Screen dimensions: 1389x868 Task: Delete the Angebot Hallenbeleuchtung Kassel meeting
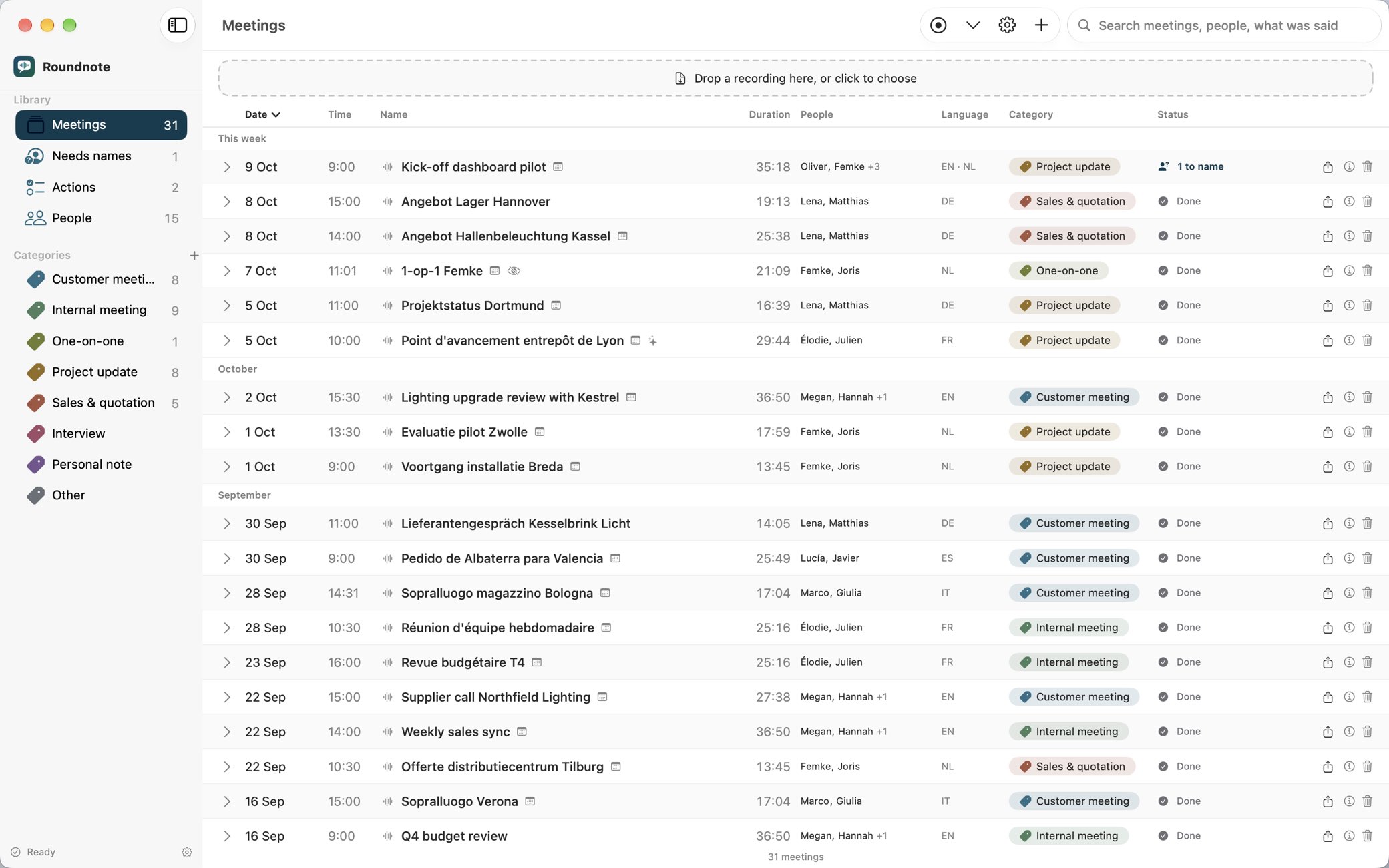tap(1367, 236)
